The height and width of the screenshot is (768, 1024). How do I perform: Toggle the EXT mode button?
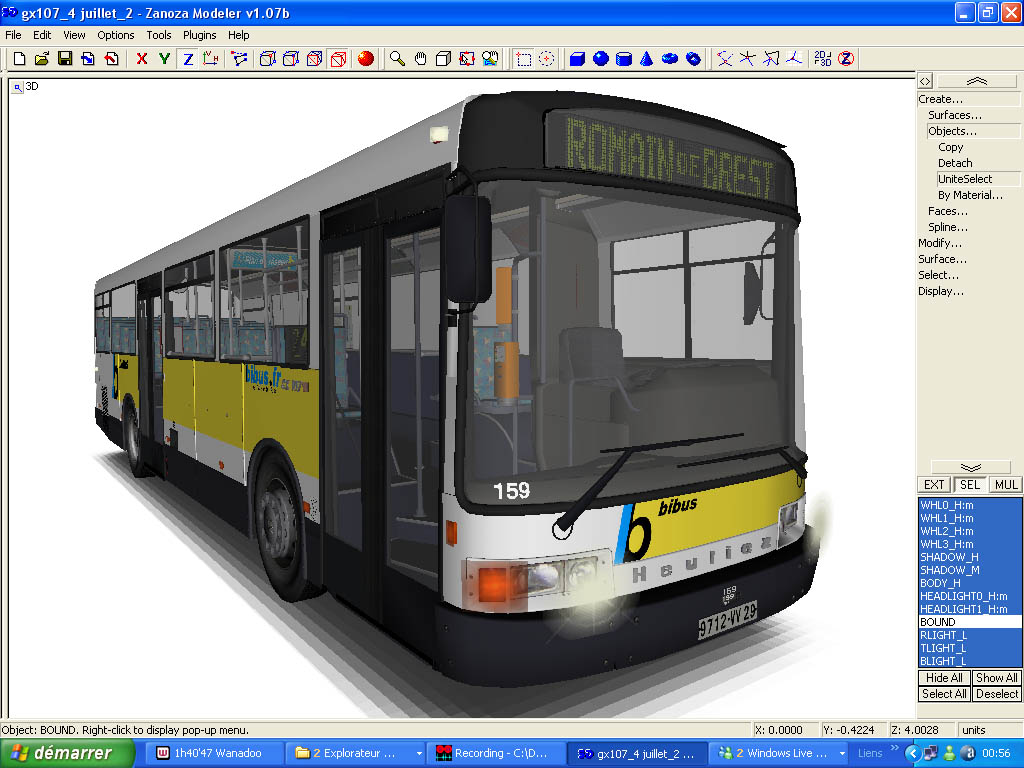point(934,485)
